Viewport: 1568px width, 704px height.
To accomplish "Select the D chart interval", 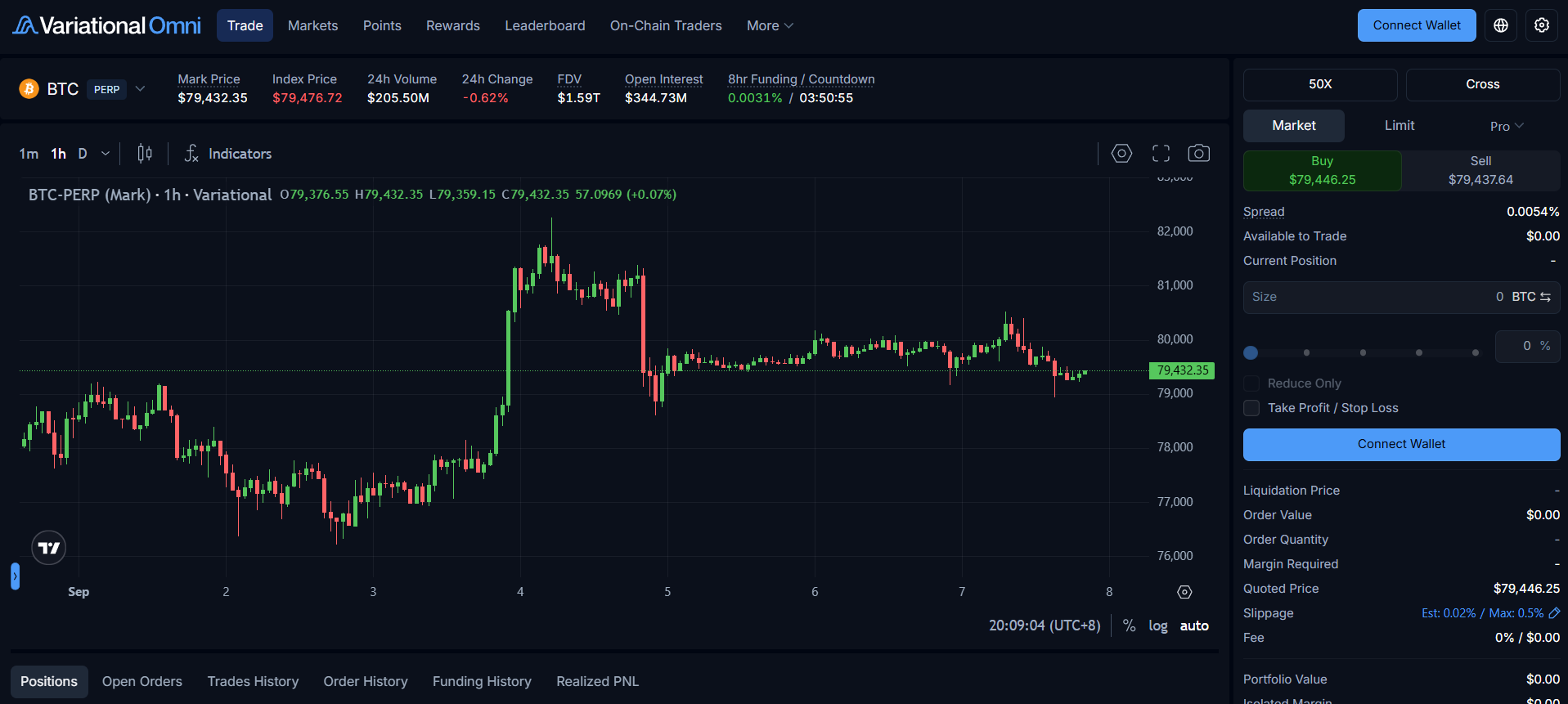I will coord(83,153).
